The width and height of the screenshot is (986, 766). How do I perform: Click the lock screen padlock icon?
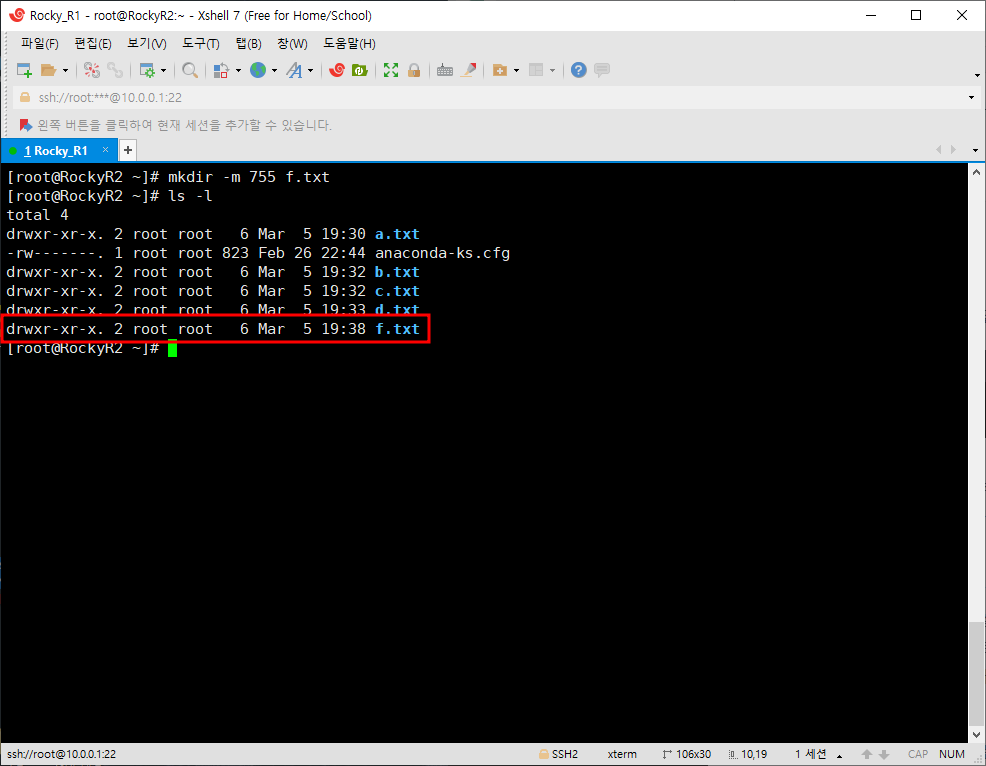tap(414, 70)
